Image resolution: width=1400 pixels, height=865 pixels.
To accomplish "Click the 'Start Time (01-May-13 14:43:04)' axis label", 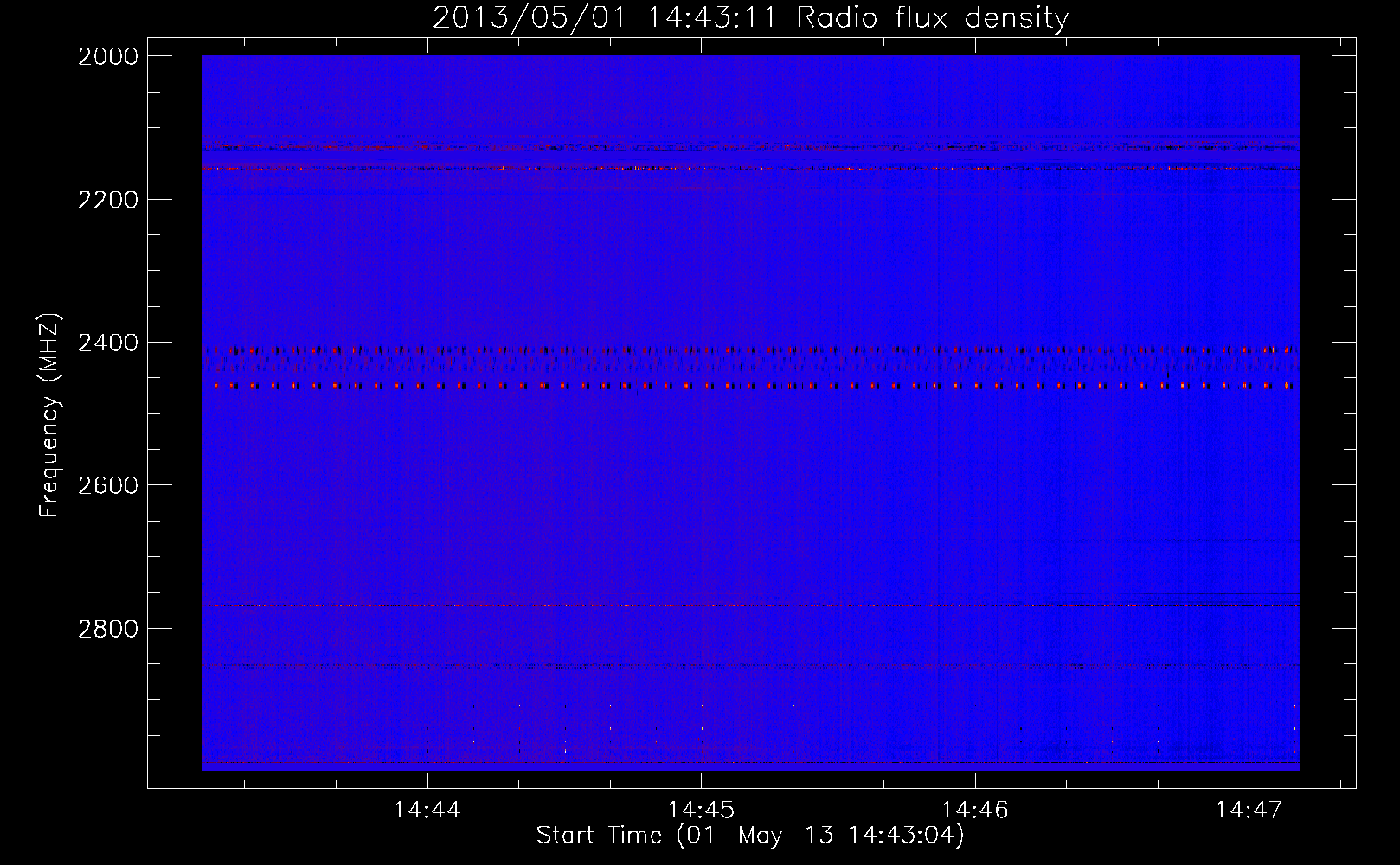I will pos(750,836).
